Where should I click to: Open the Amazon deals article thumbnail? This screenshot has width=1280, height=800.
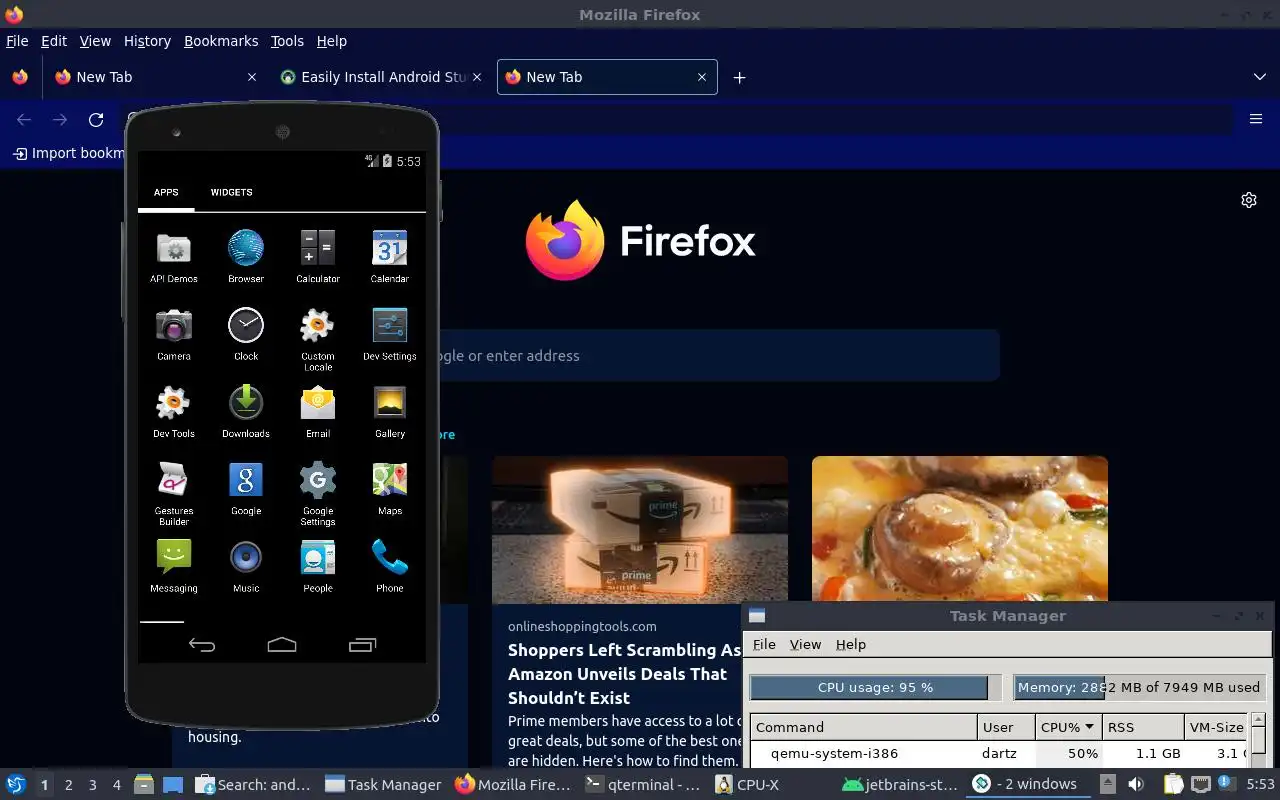click(x=640, y=530)
